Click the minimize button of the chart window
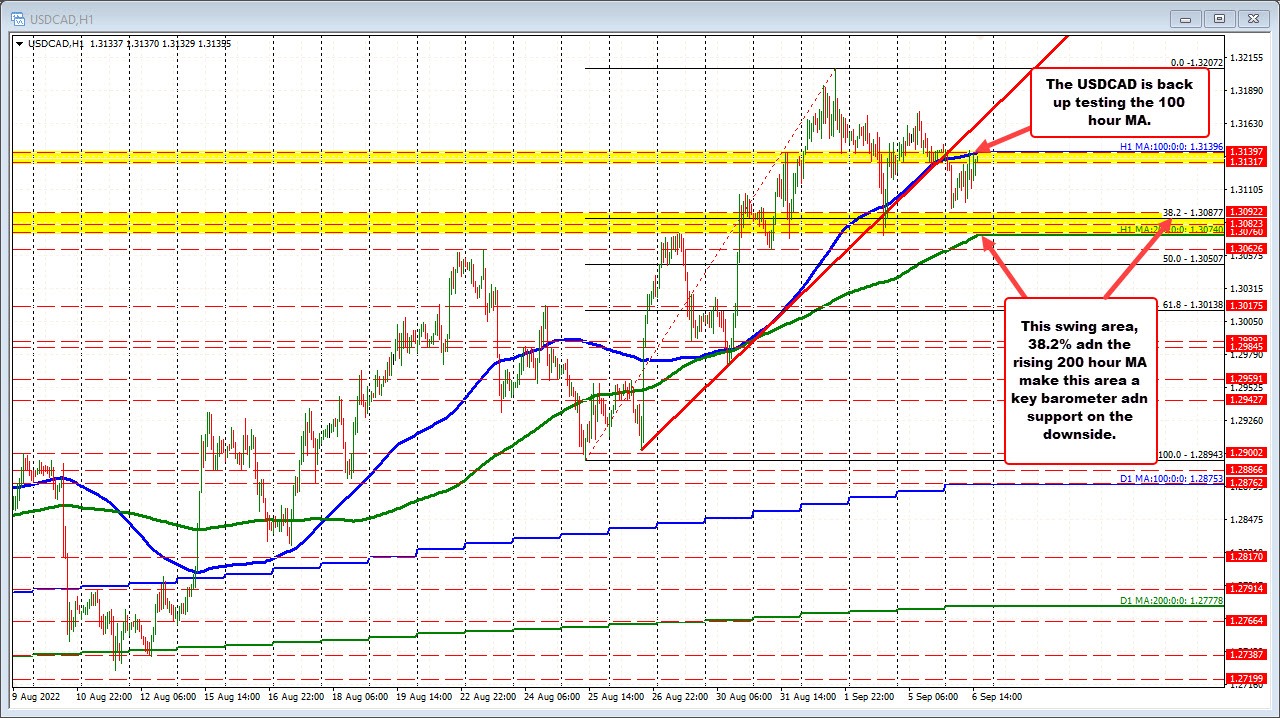 pos(1184,18)
